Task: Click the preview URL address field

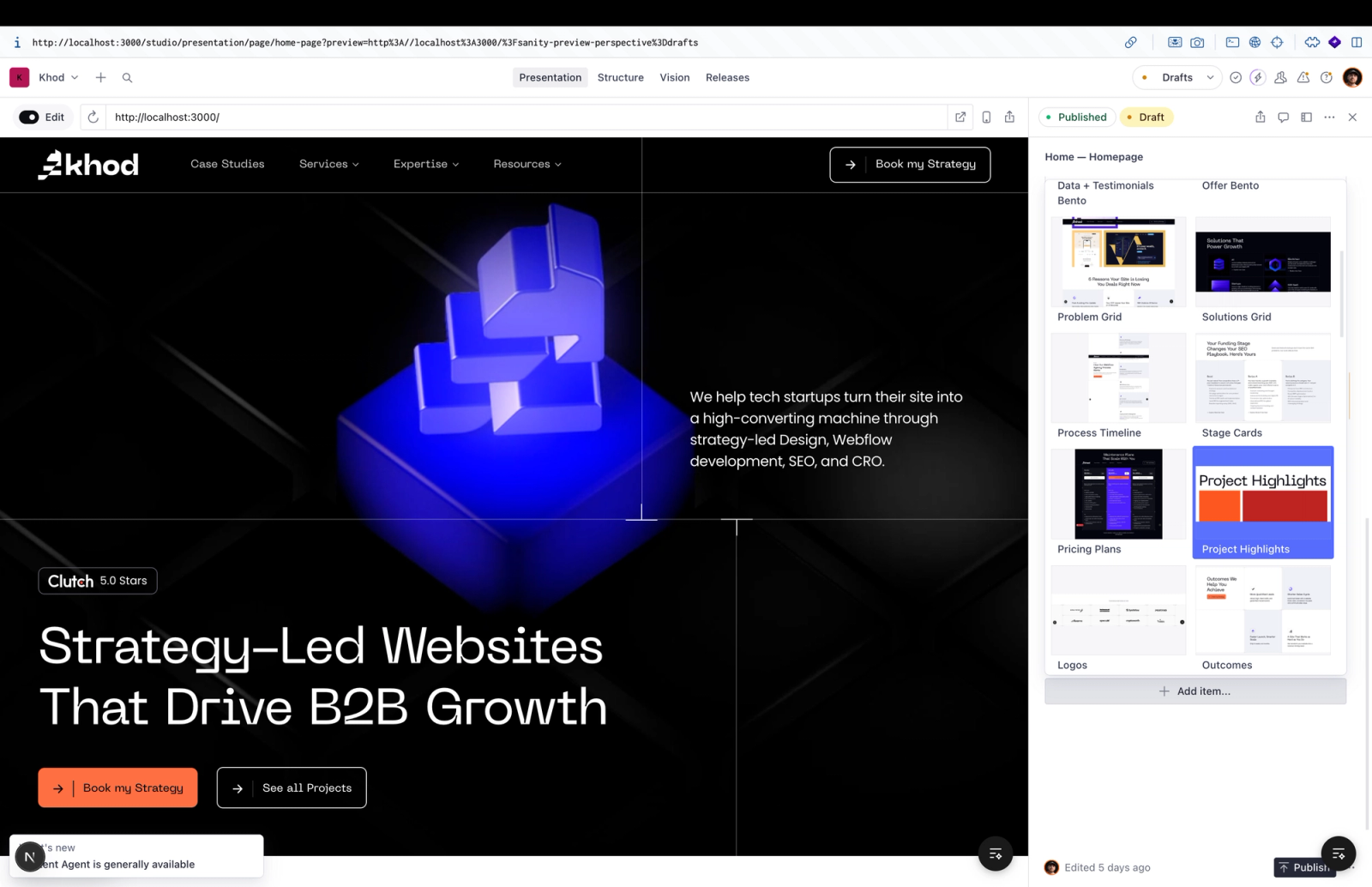Action: (x=526, y=117)
